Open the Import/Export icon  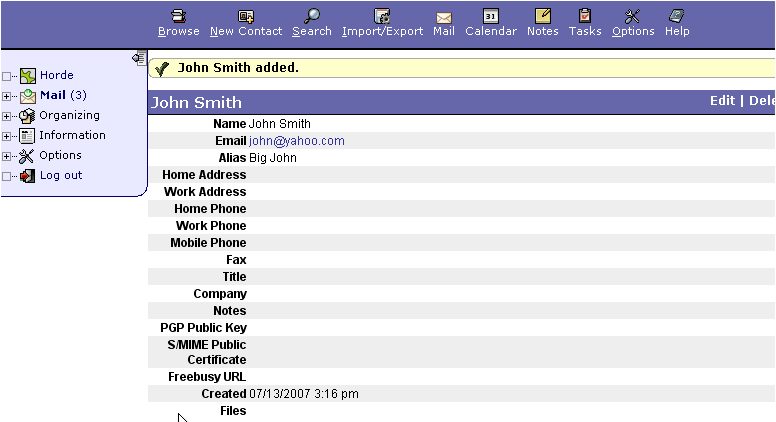point(382,15)
